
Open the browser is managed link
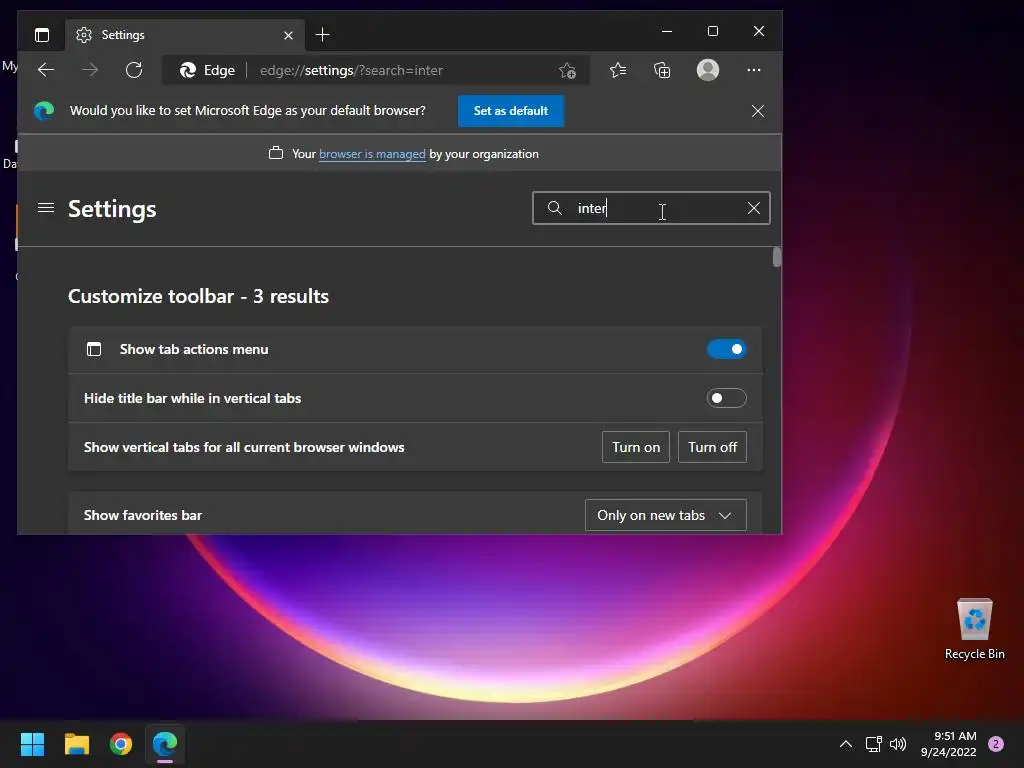click(372, 154)
